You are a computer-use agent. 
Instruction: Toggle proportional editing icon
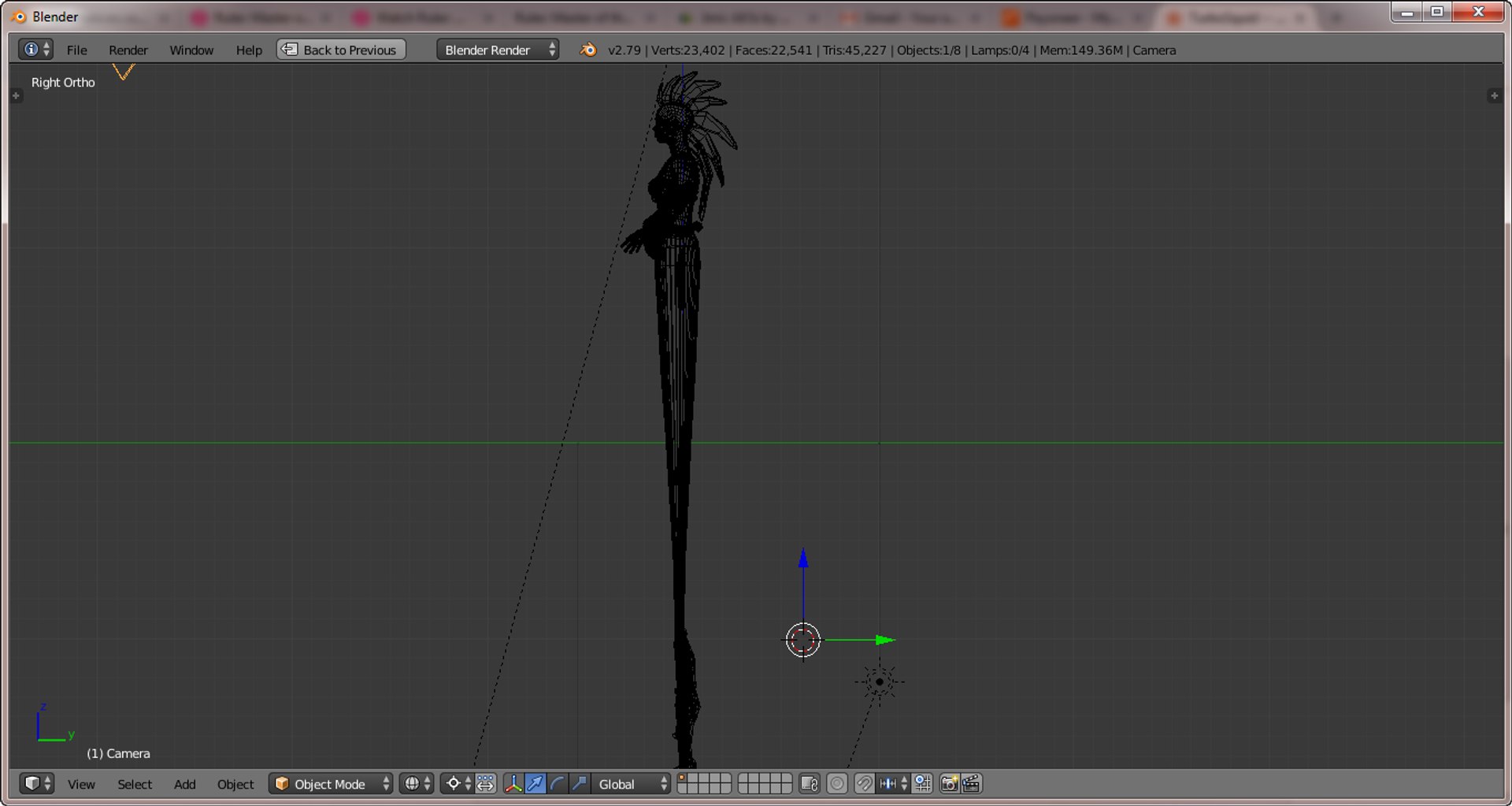click(x=837, y=783)
